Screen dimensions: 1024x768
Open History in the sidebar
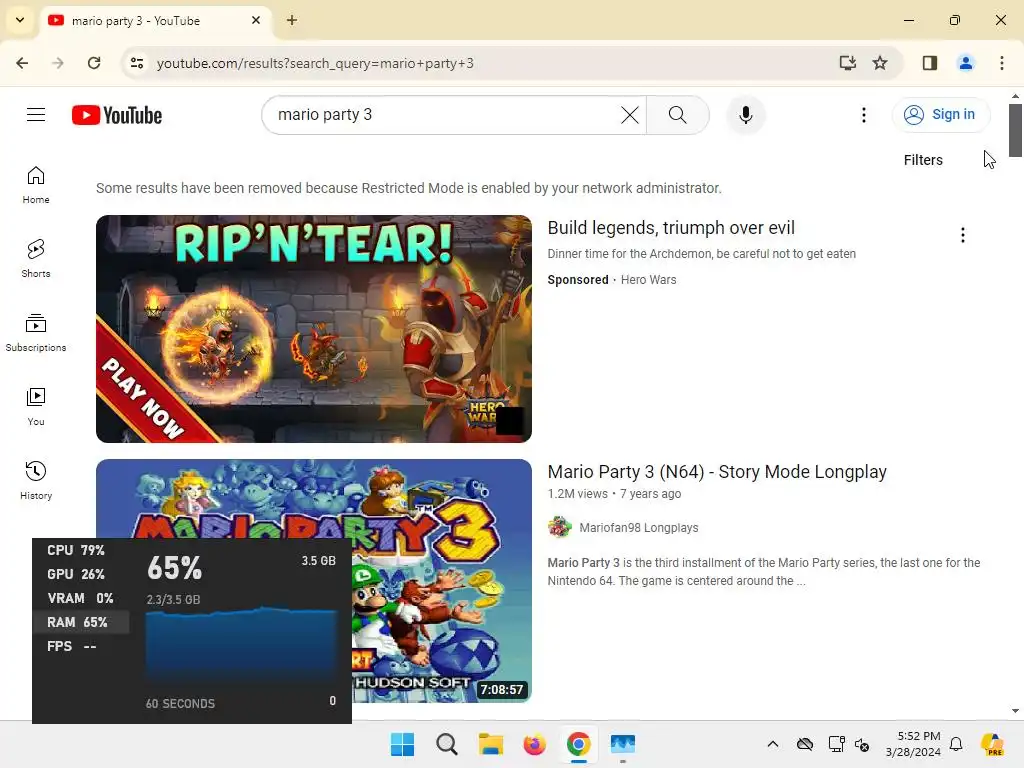tap(36, 480)
